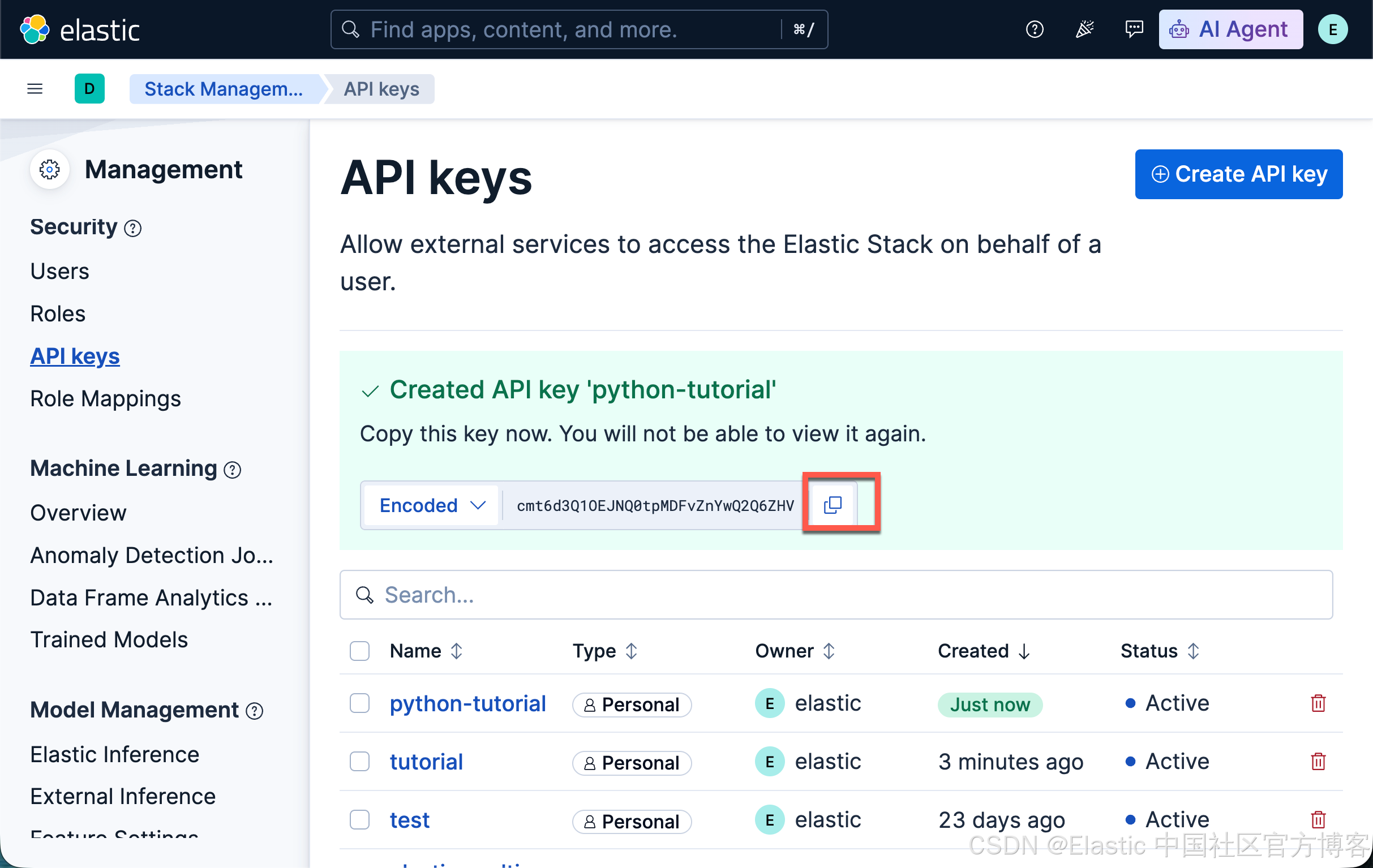Click the 'Just now' created badge
Screen dimensions: 1373x868
click(x=990, y=704)
